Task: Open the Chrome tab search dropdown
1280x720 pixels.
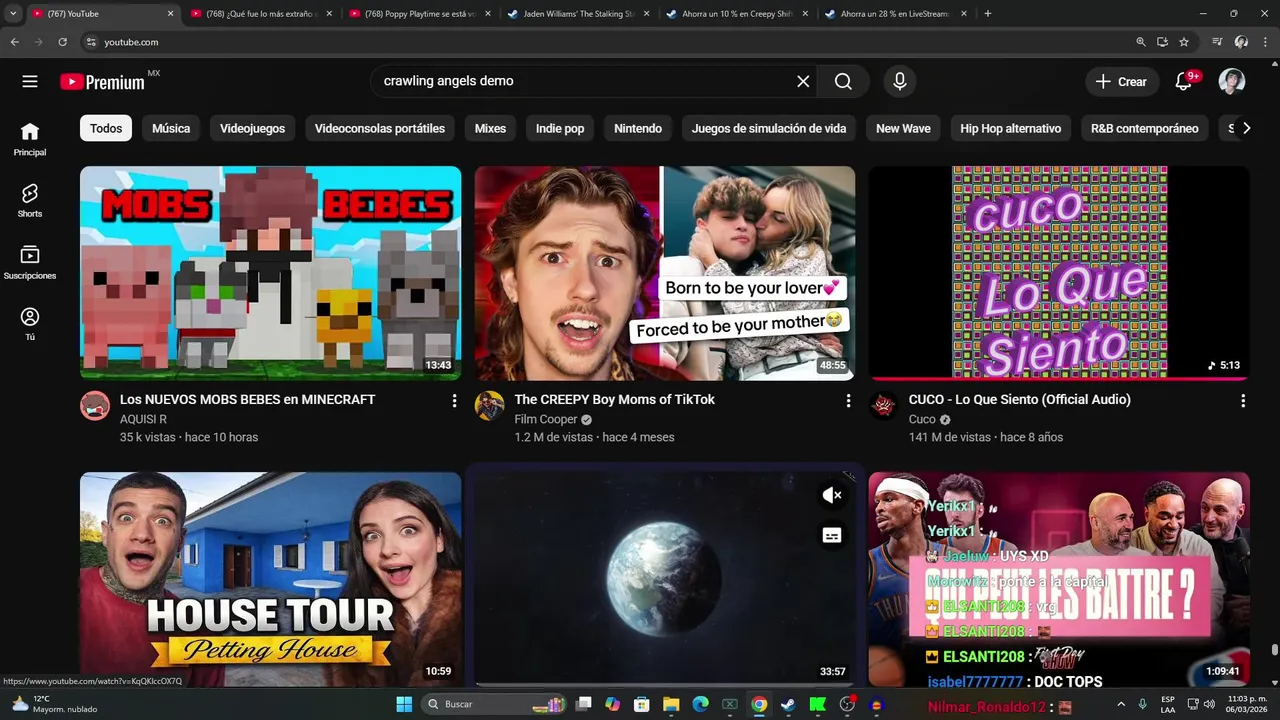Action: pos(13,14)
